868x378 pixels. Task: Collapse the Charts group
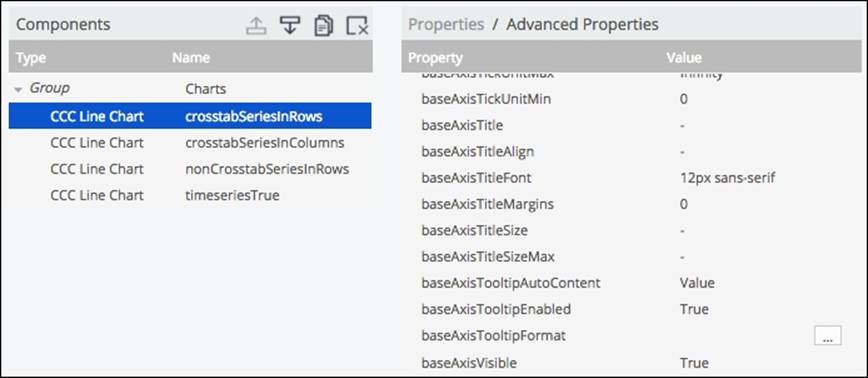coord(19,89)
